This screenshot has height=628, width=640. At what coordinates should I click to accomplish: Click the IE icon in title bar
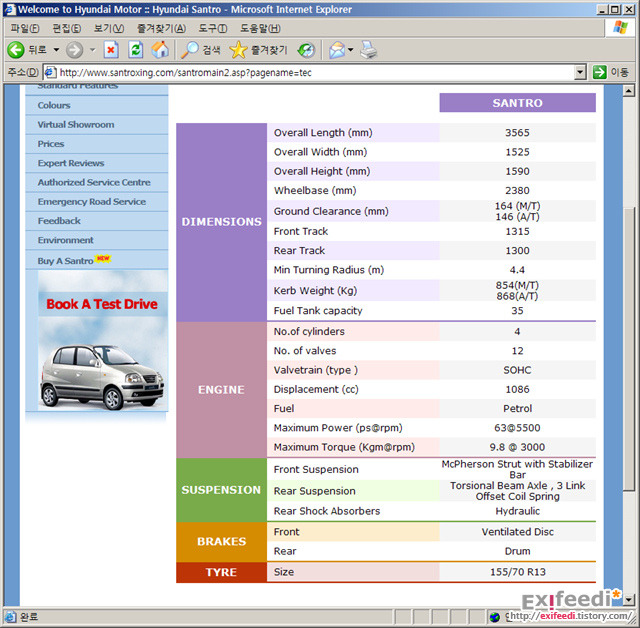[x=9, y=9]
